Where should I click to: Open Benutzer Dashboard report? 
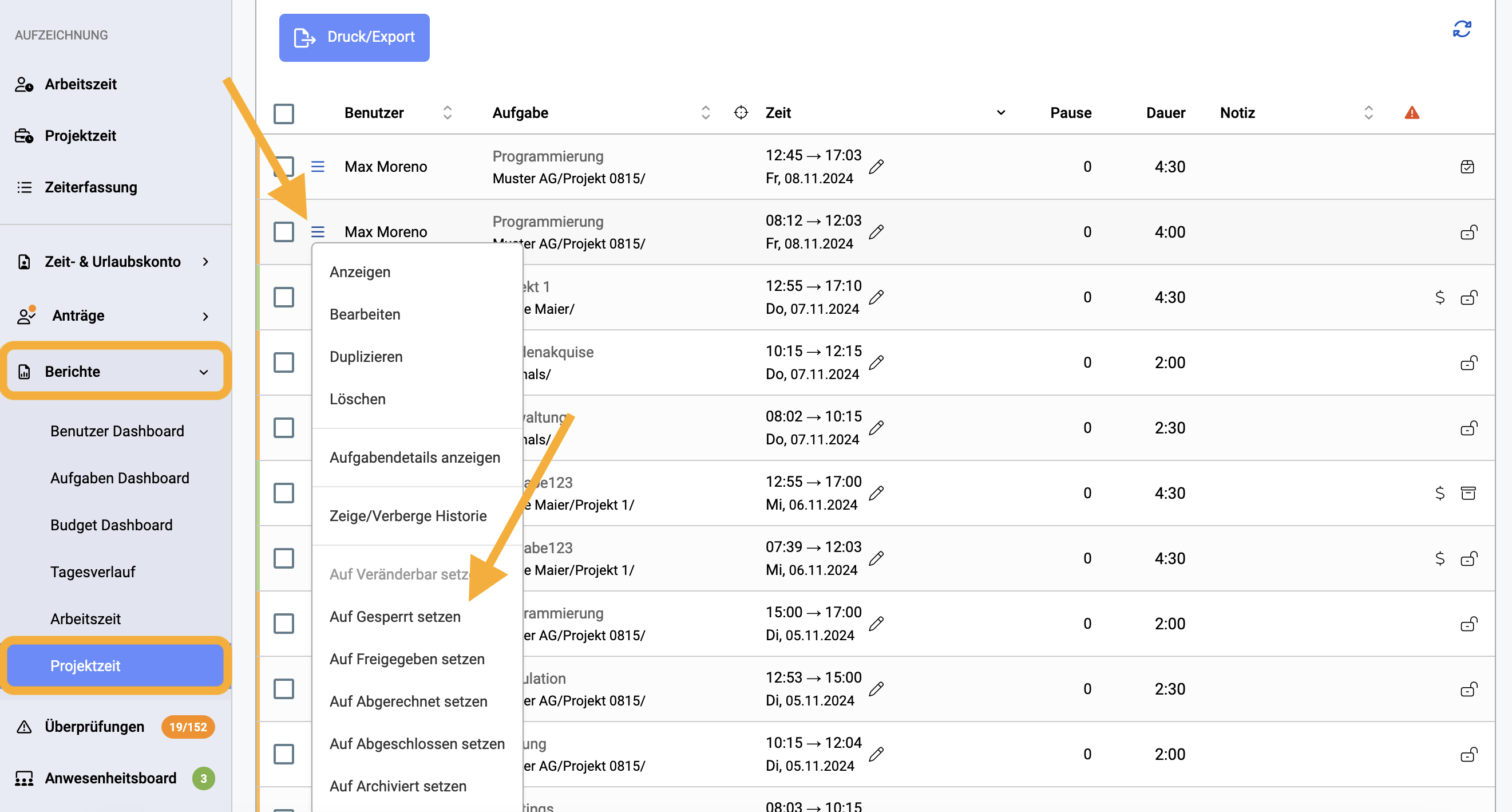(117, 431)
